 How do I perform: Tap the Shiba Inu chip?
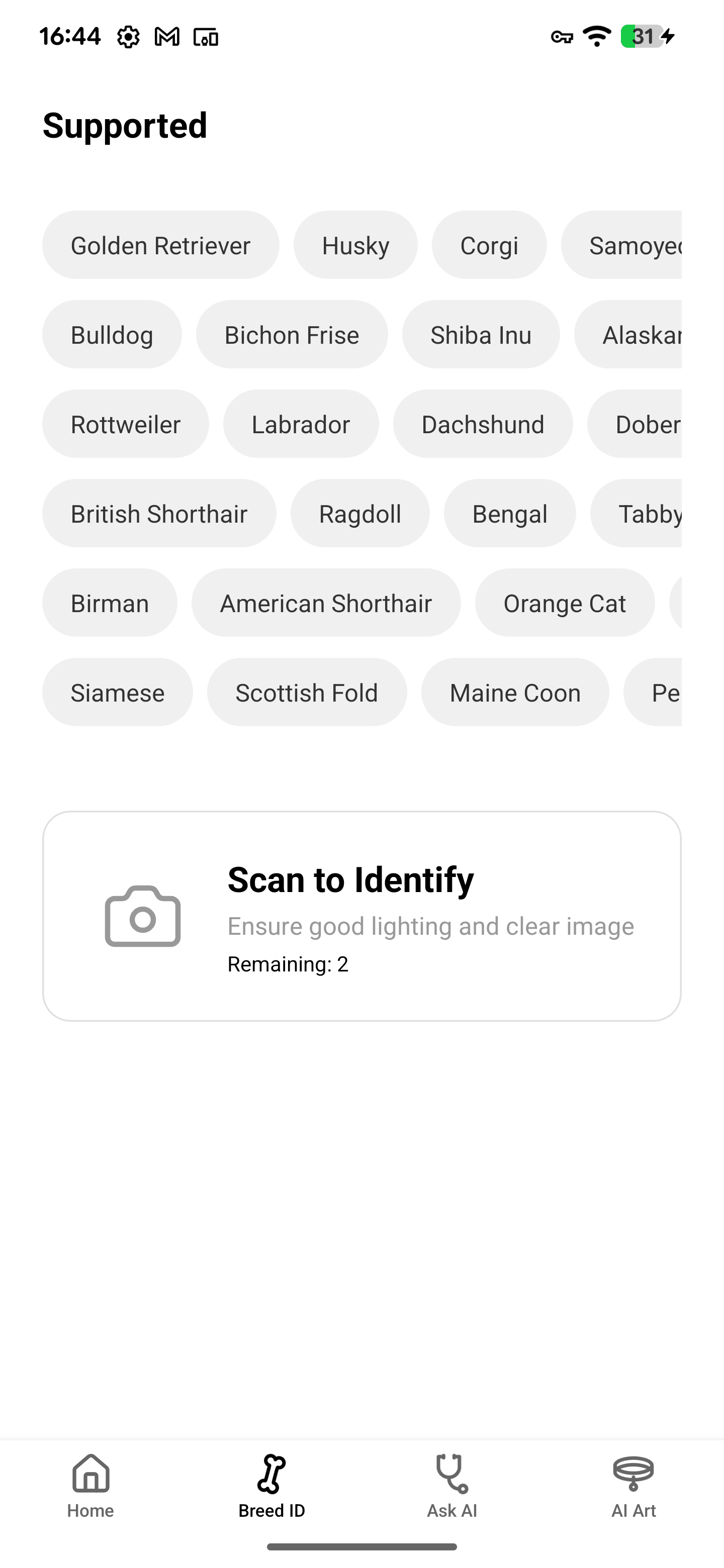[x=481, y=335]
